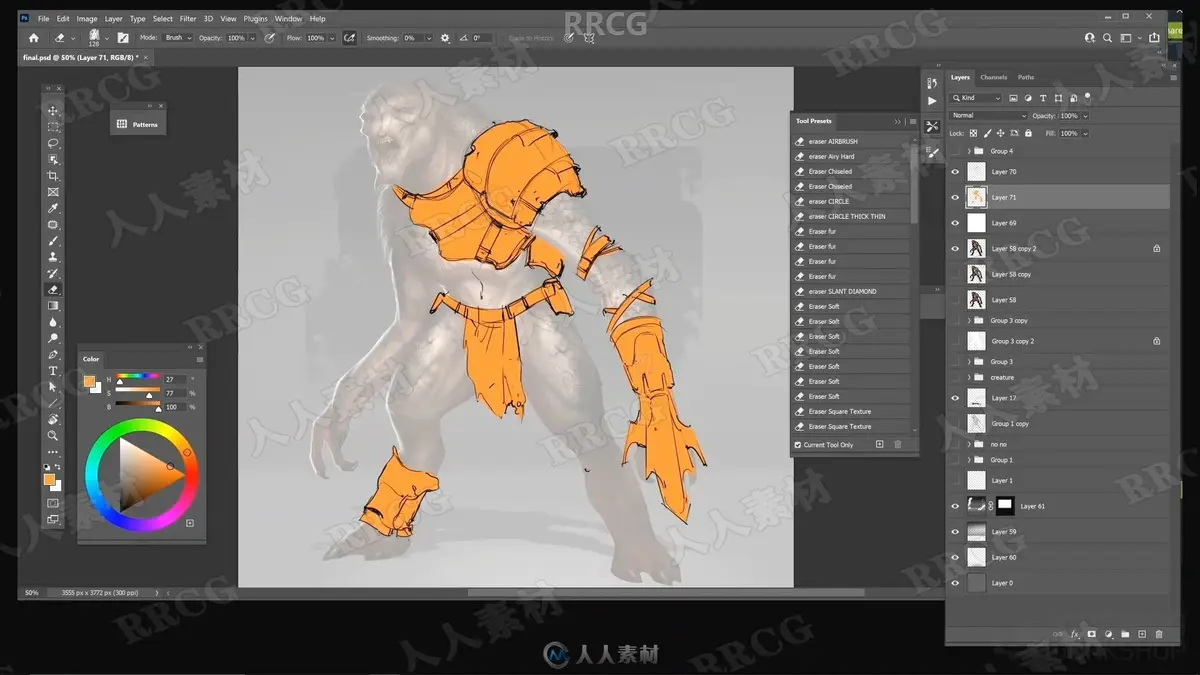Viewport: 1200px width, 675px height.
Task: Select the Clone Stamp tool
Action: click(x=53, y=257)
